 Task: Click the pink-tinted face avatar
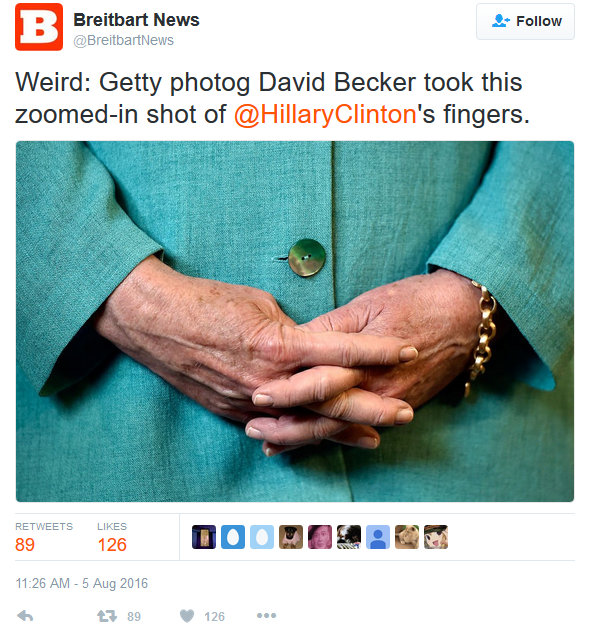(320, 537)
